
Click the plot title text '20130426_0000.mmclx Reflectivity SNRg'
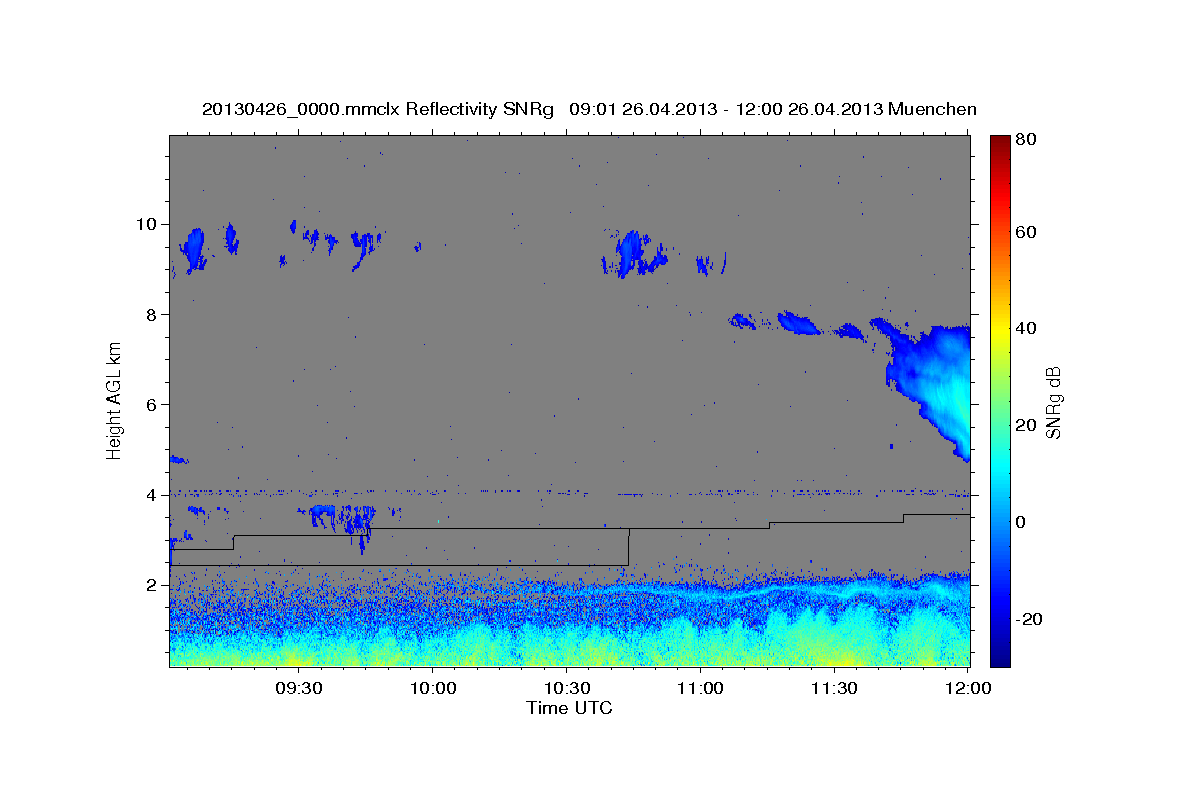(378, 109)
